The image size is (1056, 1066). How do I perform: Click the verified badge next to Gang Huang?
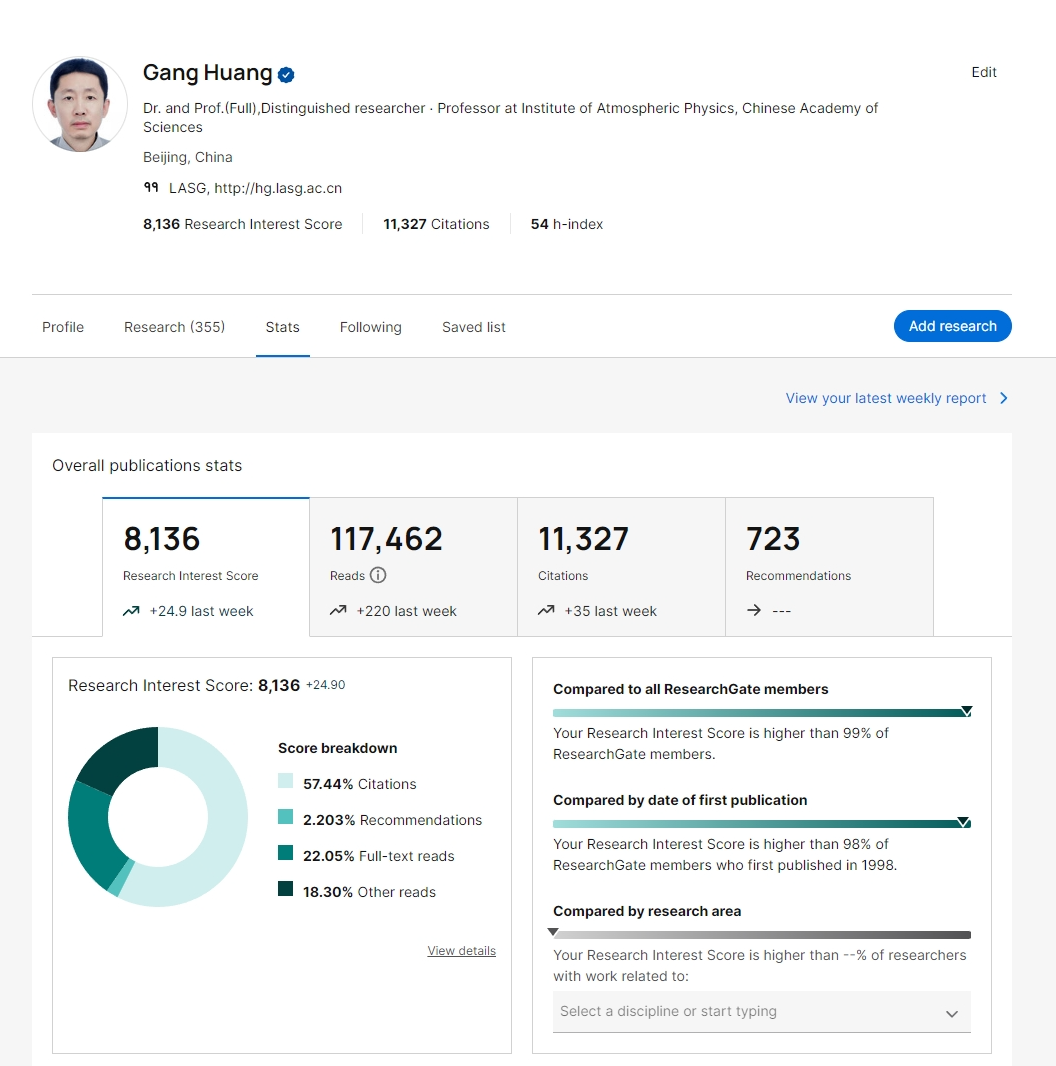(286, 75)
